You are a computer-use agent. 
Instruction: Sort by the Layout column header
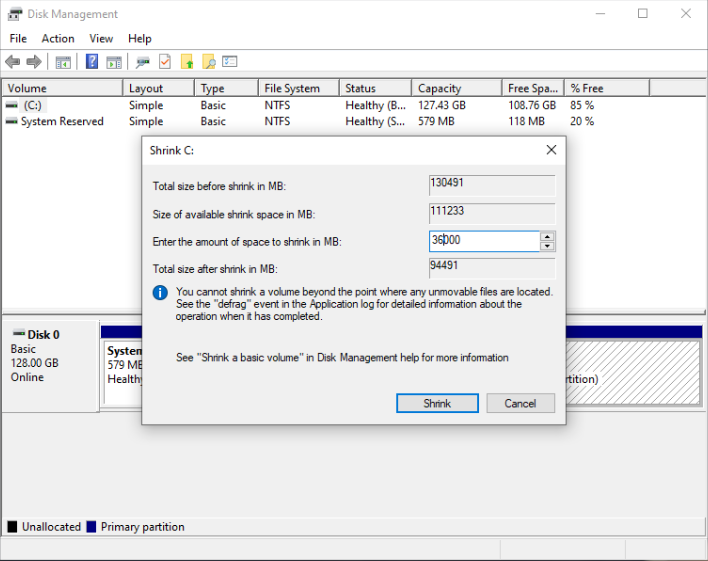(x=158, y=88)
